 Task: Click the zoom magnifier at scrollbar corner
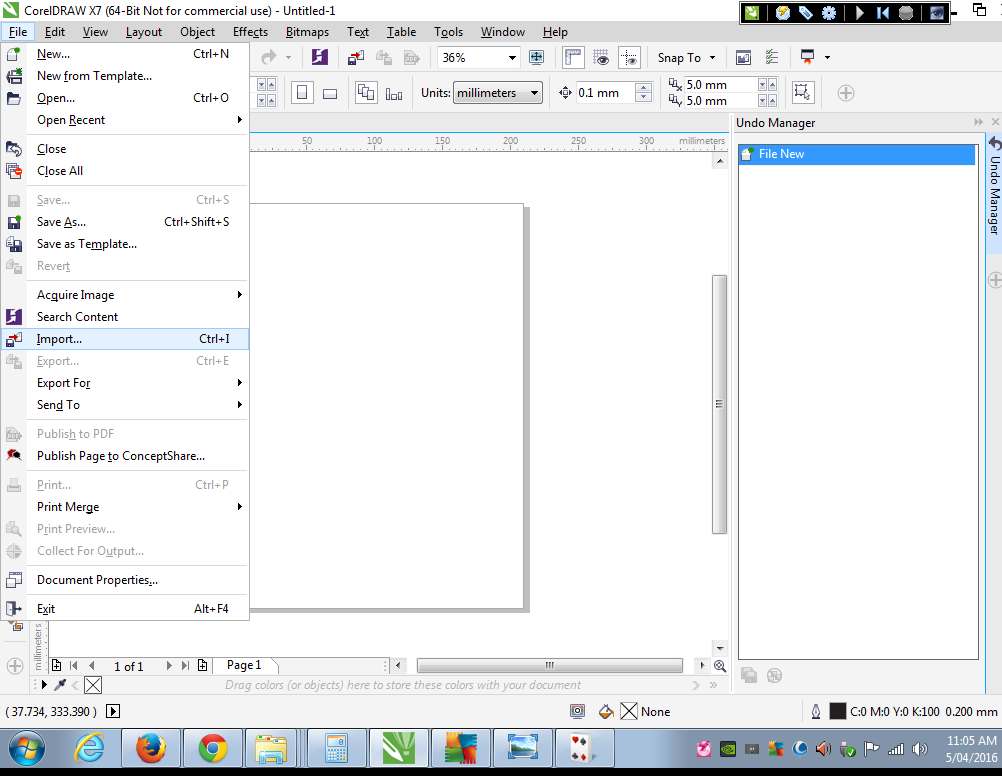(720, 666)
